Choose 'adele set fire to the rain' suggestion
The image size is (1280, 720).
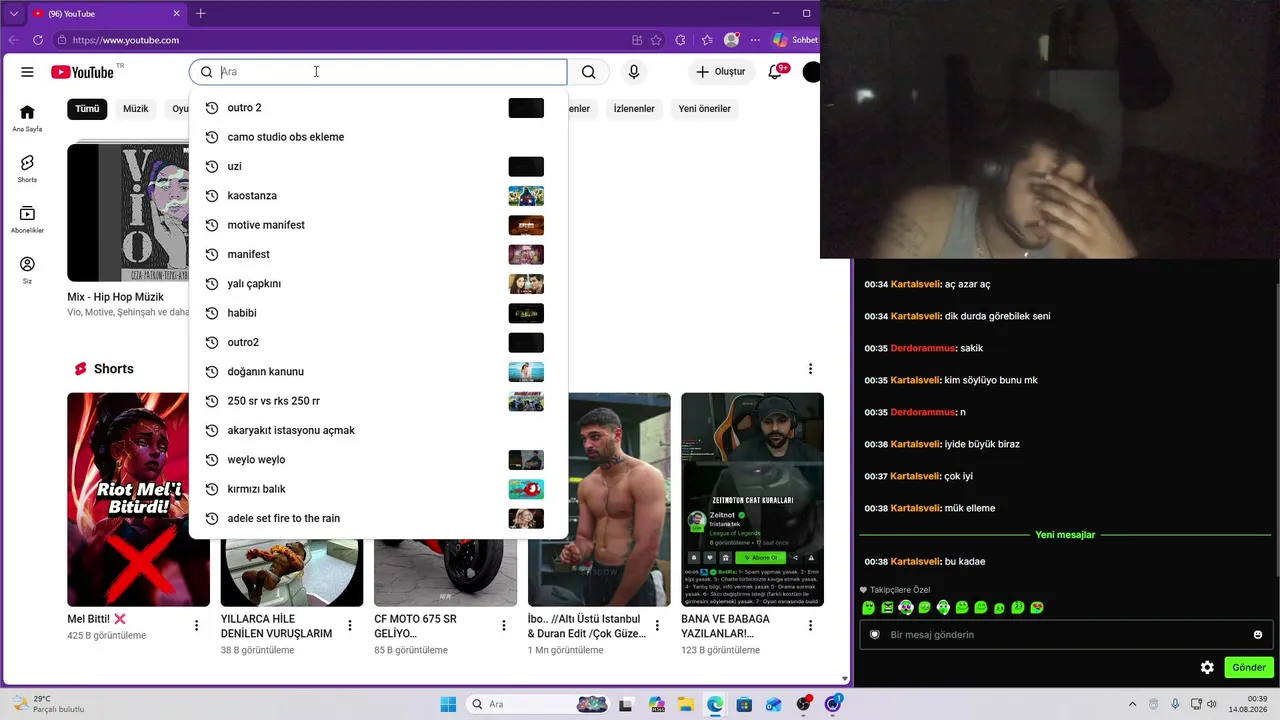(378, 518)
